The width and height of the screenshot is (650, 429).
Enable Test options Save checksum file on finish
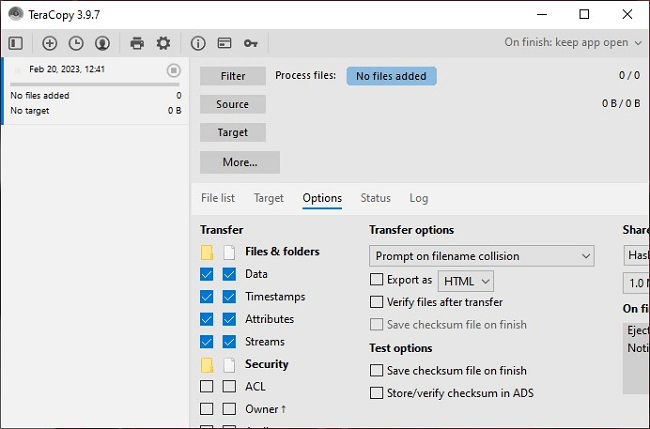[x=376, y=370]
